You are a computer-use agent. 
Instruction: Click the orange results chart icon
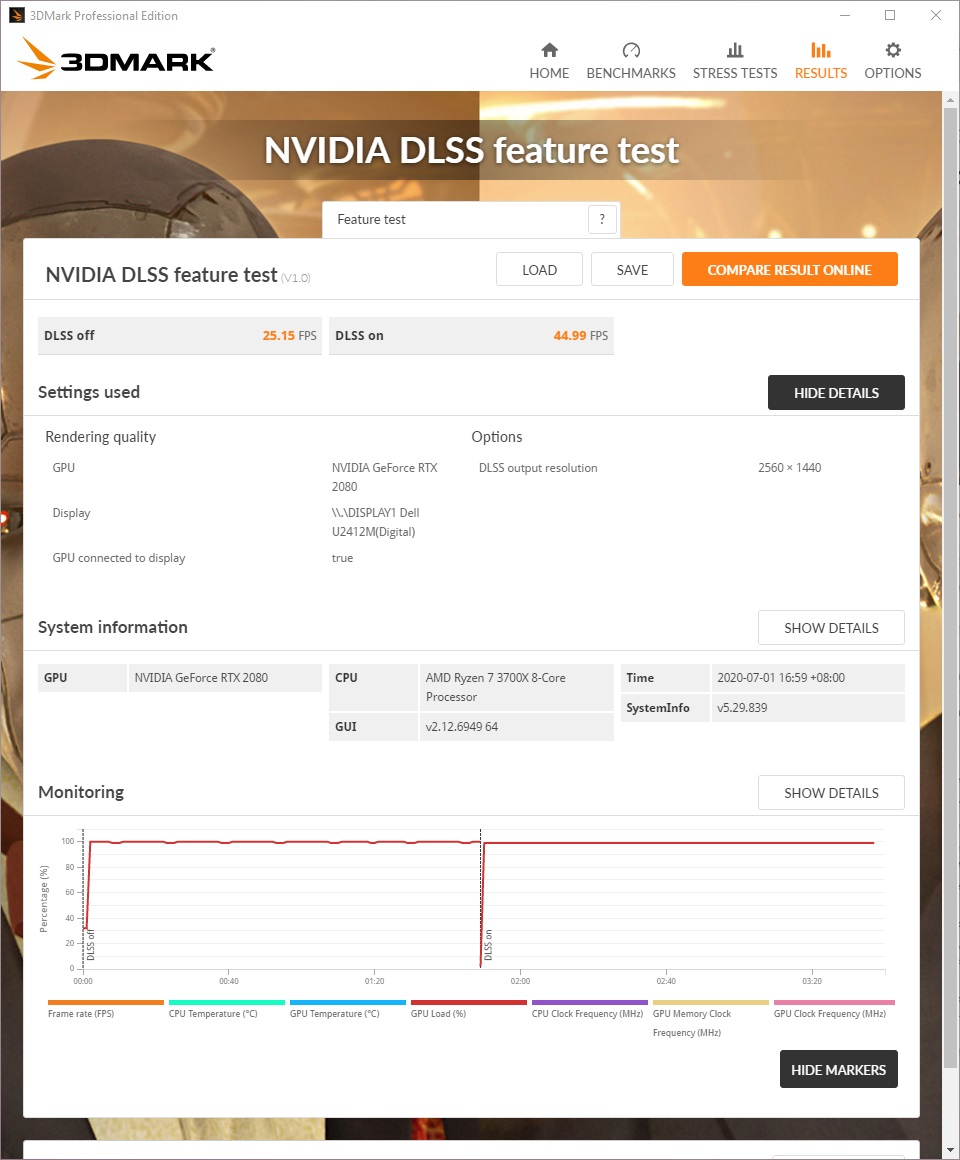pyautogui.click(x=820, y=50)
